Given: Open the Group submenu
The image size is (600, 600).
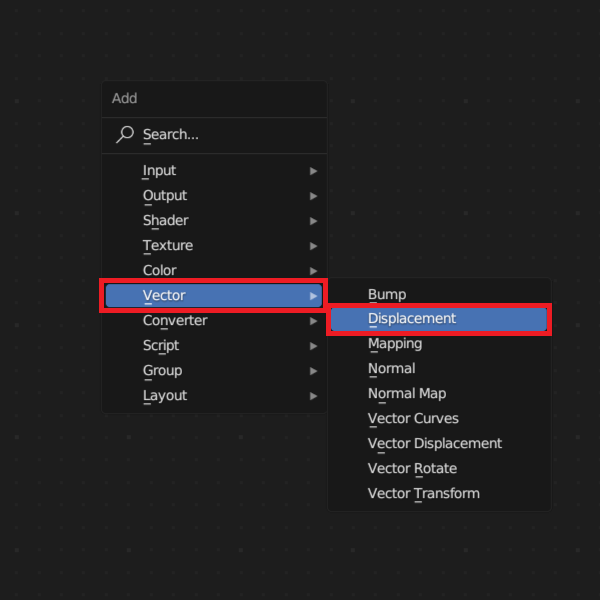Looking at the screenshot, I should [162, 371].
